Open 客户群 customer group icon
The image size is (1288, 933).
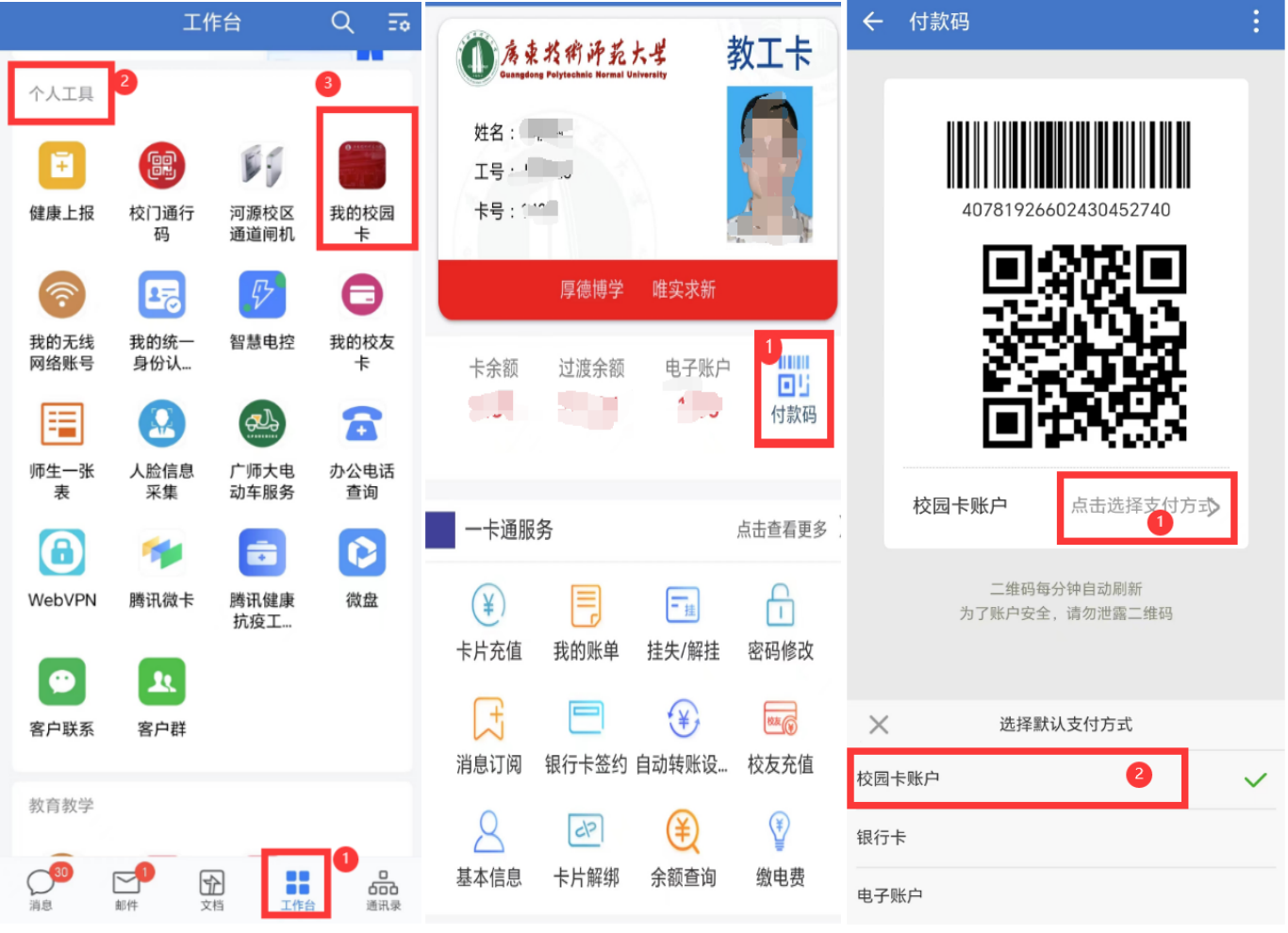[x=162, y=681]
